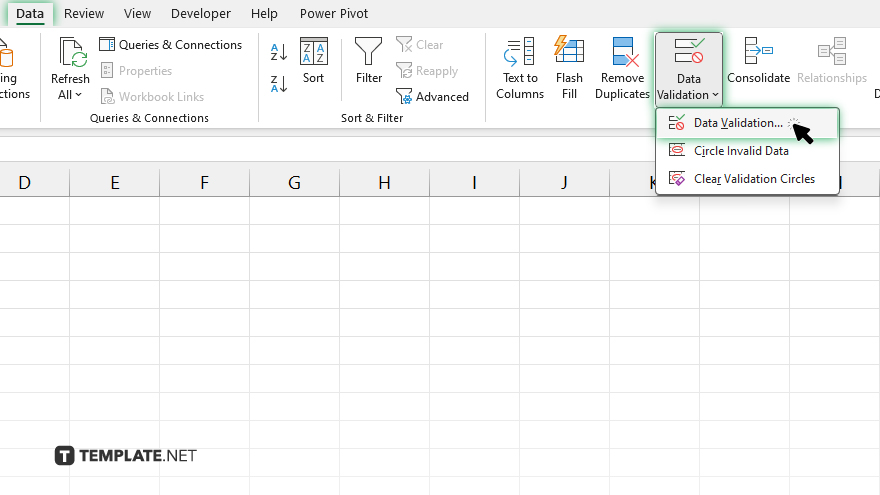Select Clear Validation Circles option
The width and height of the screenshot is (880, 495).
point(754,179)
